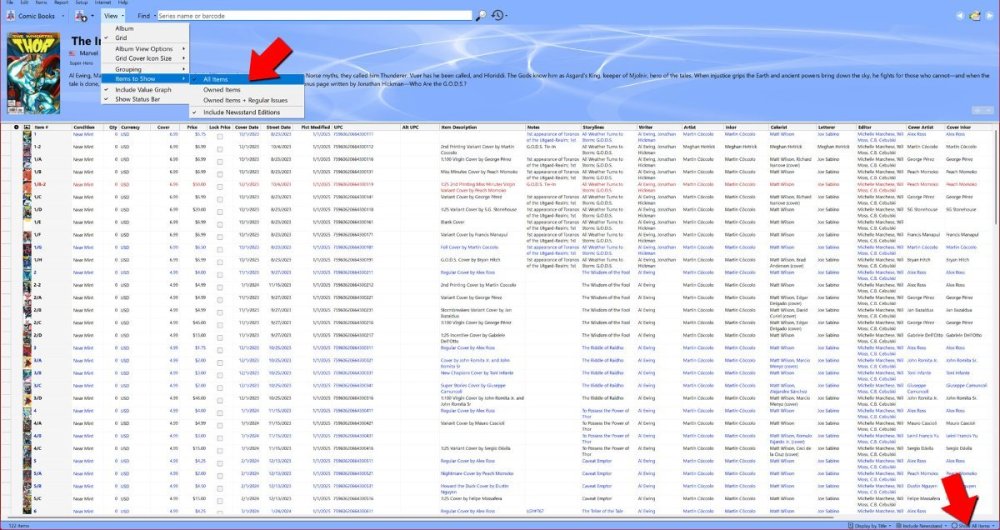Viewport: 1000px width, 530px height.
Task: Uncheck Show Status Bar option
Action: (x=137, y=99)
